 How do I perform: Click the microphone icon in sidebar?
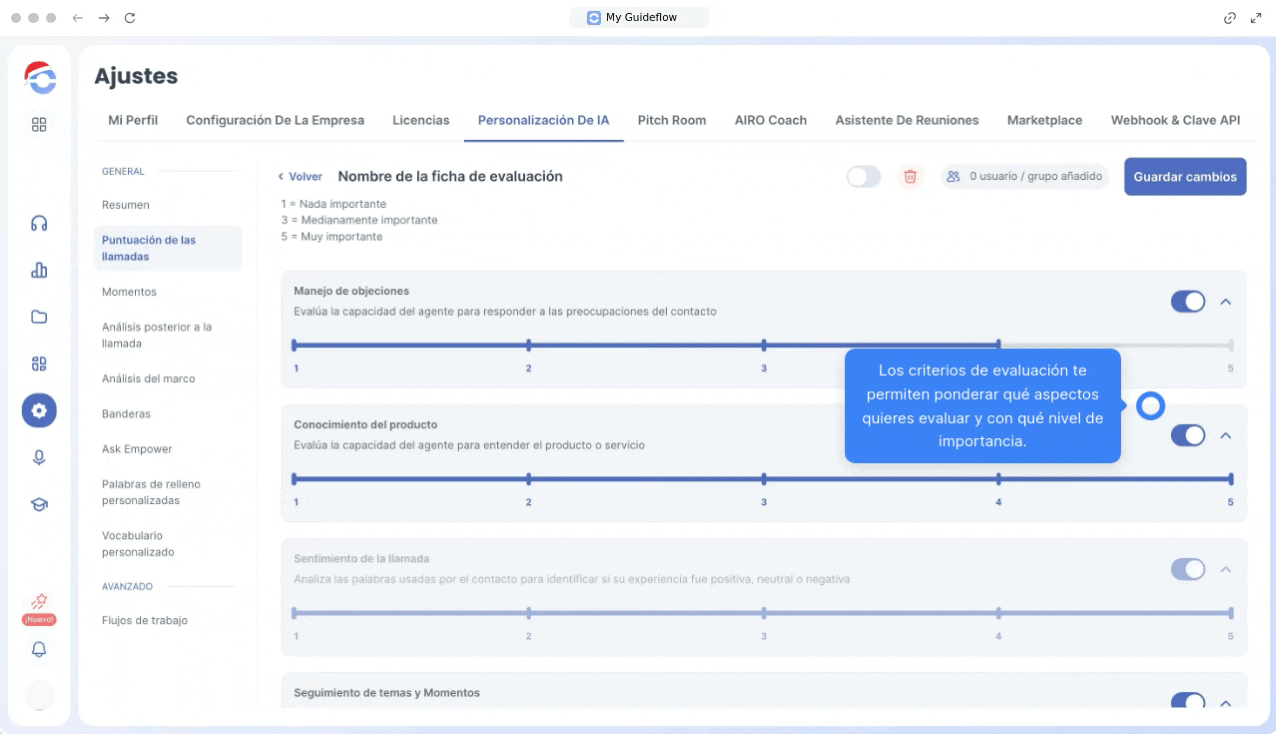39,457
